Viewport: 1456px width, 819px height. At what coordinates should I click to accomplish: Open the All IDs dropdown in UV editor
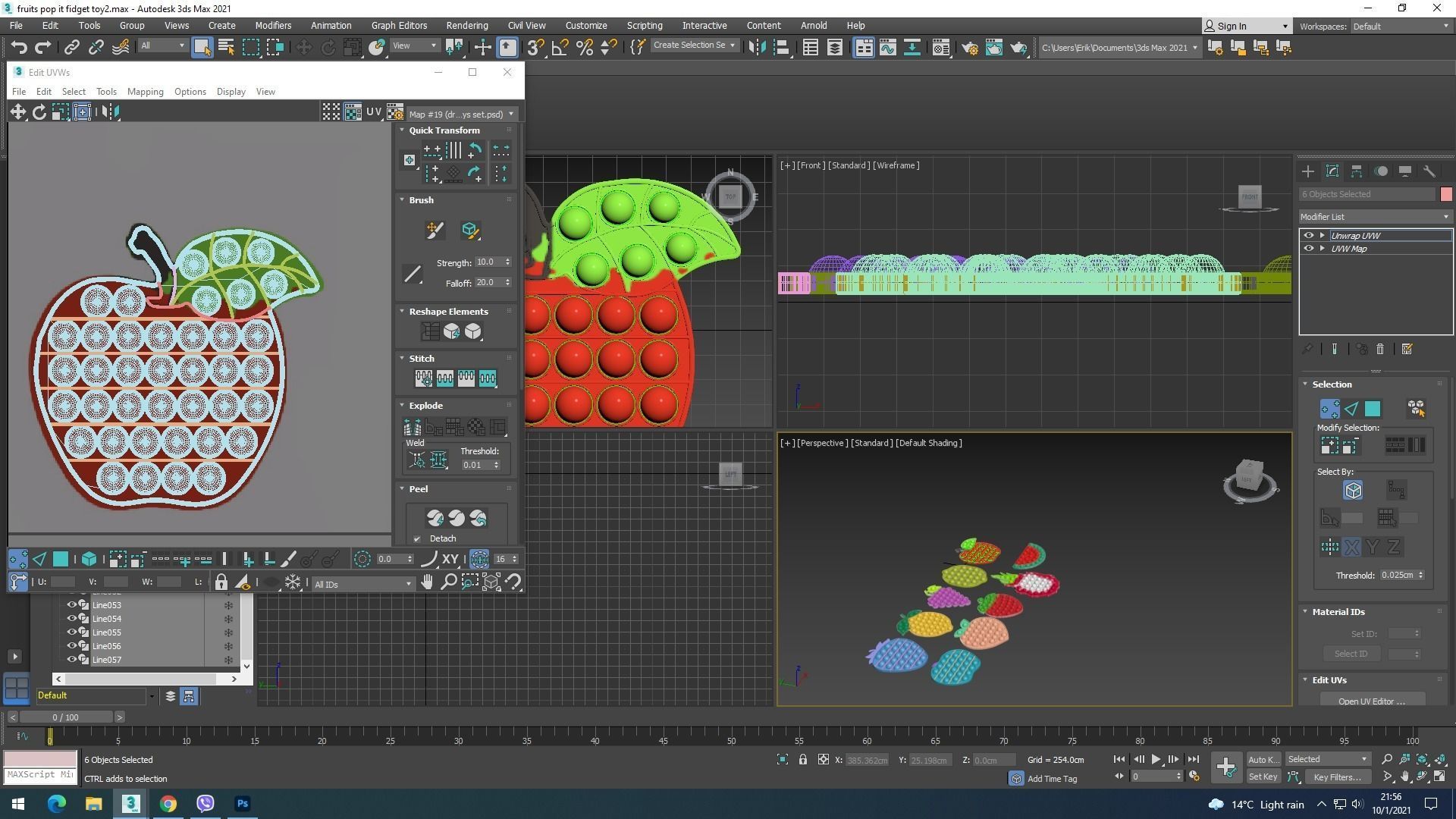(x=362, y=584)
